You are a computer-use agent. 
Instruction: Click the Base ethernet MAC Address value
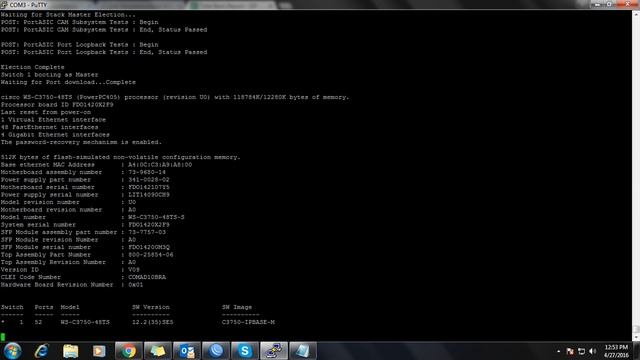(x=160, y=165)
